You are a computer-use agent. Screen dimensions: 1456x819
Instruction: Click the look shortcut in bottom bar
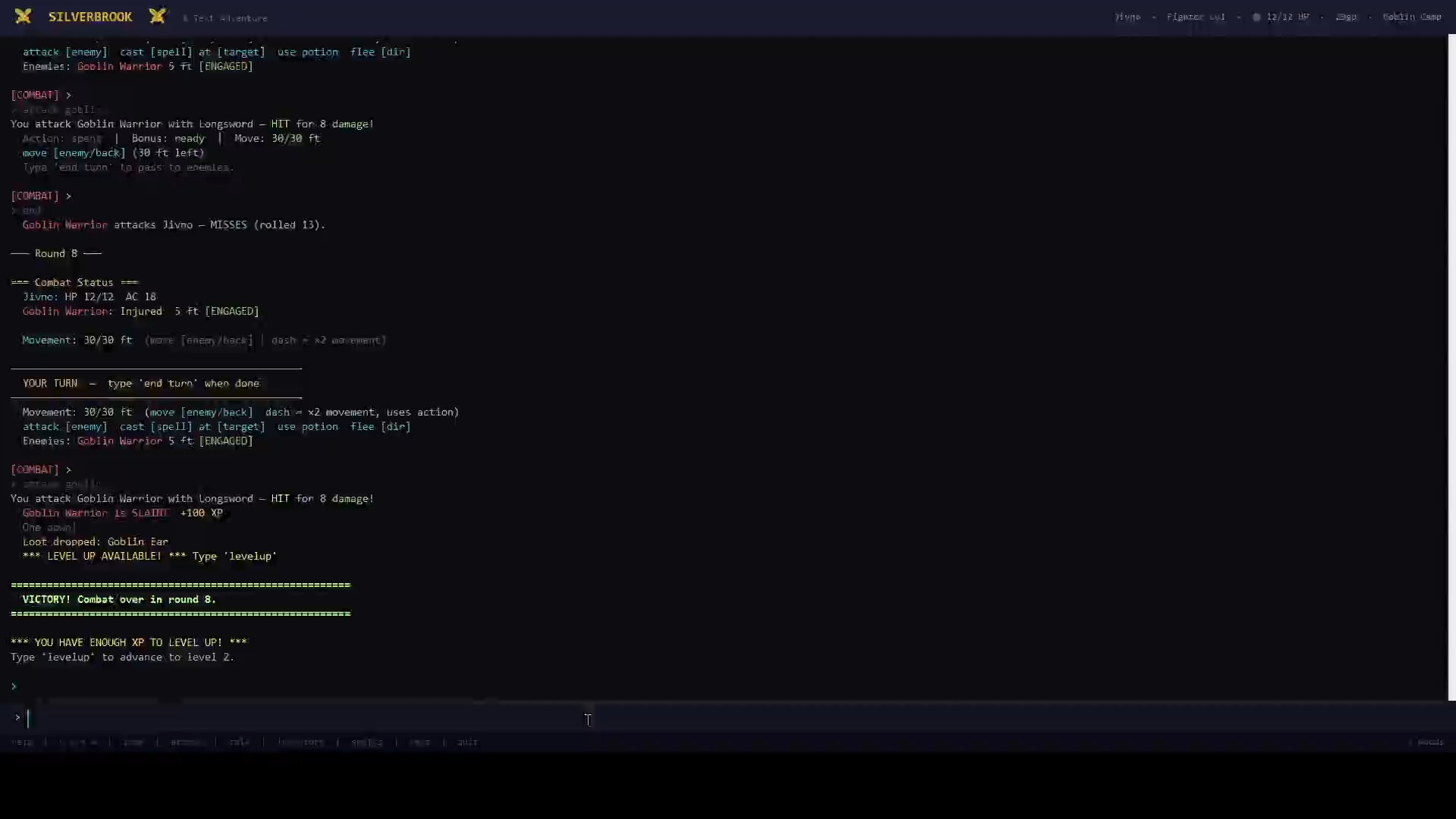[133, 742]
